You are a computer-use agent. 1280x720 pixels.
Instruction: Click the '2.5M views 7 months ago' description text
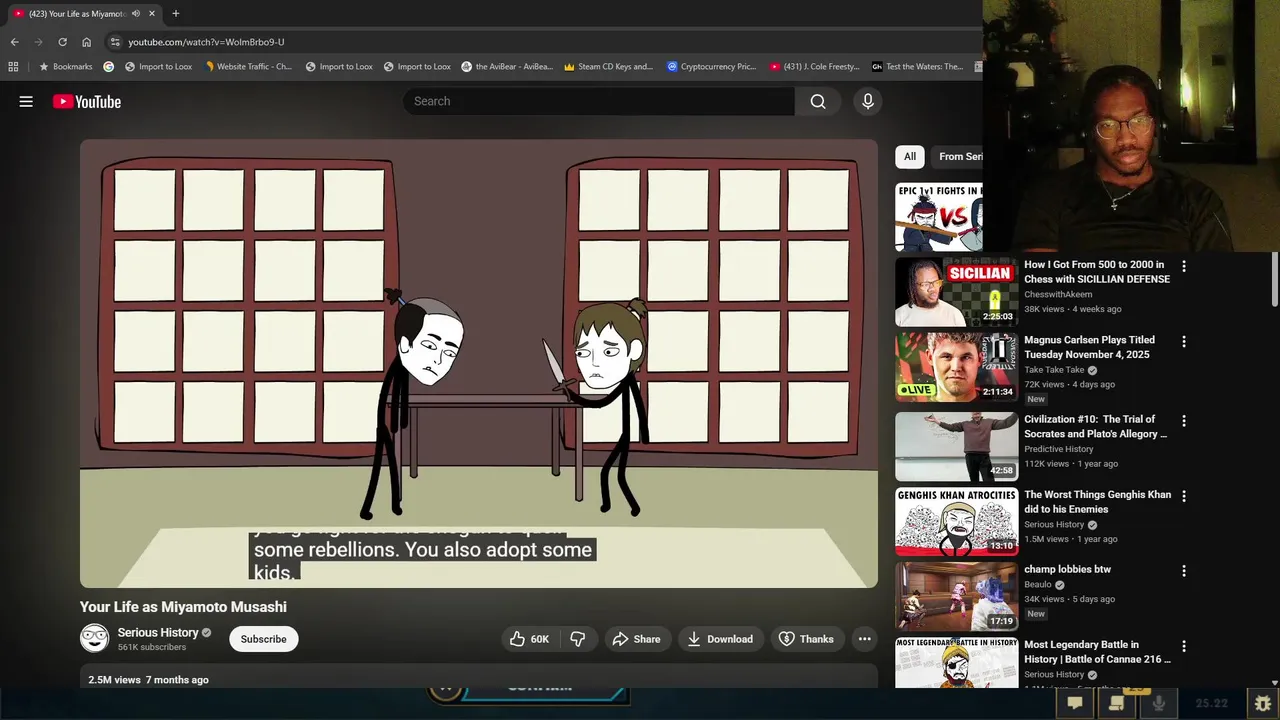[148, 680]
